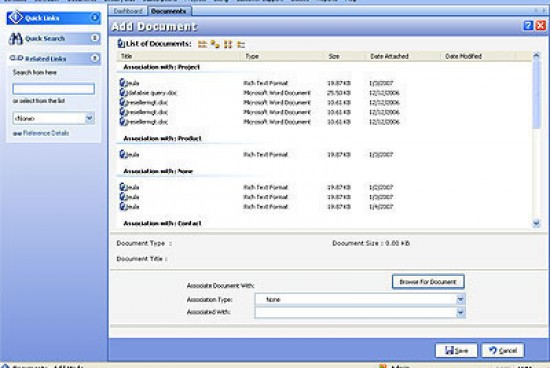Open the Reference Details link
The image size is (550, 368).
[46, 133]
